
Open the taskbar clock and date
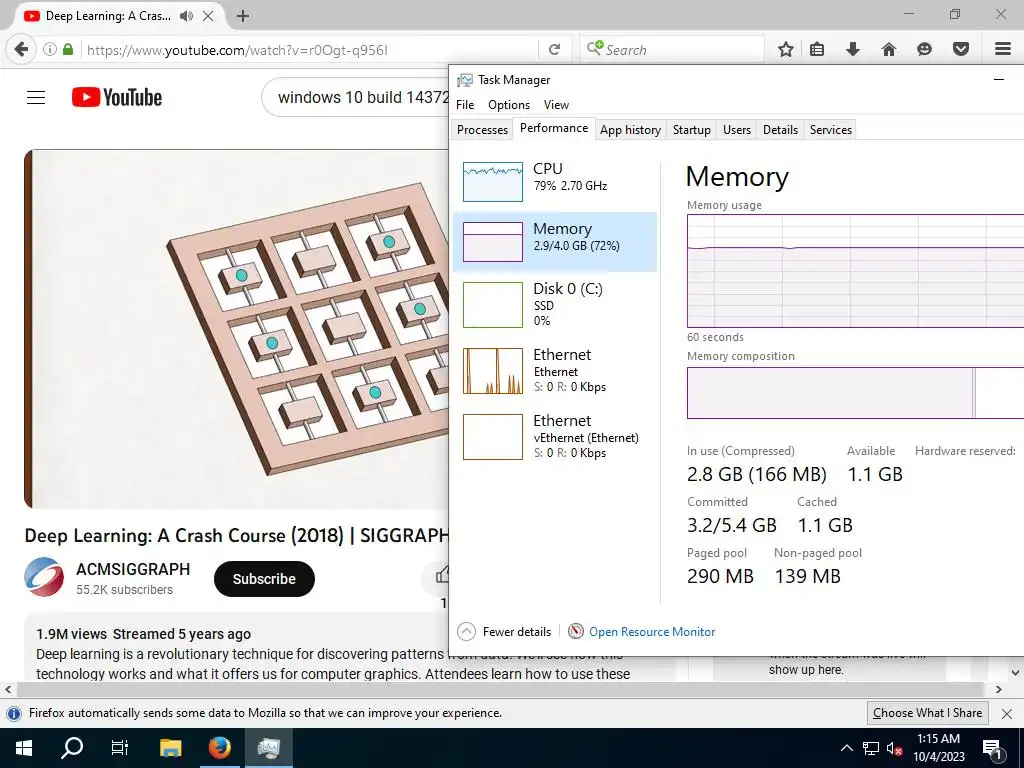click(x=938, y=748)
